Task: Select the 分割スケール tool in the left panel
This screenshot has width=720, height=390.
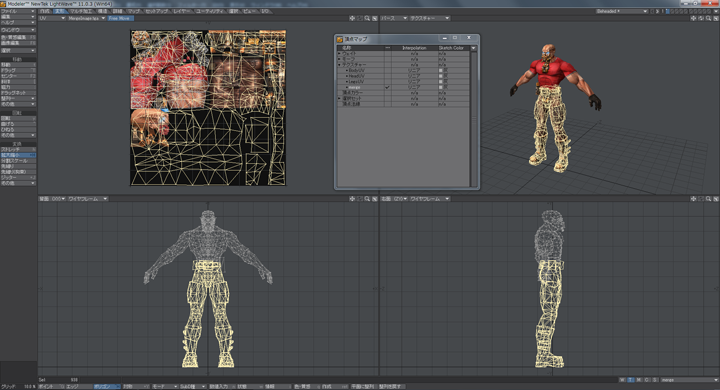Action: coord(18,161)
